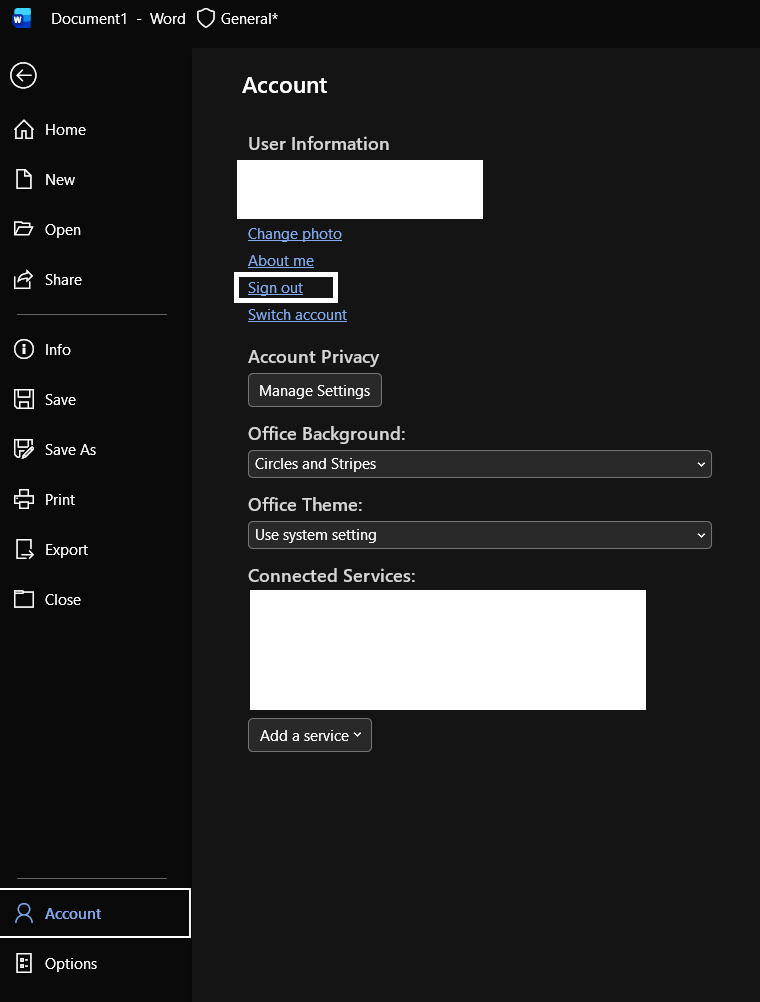Choose Save from the sidebar
760x1002 pixels.
pyautogui.click(x=95, y=399)
